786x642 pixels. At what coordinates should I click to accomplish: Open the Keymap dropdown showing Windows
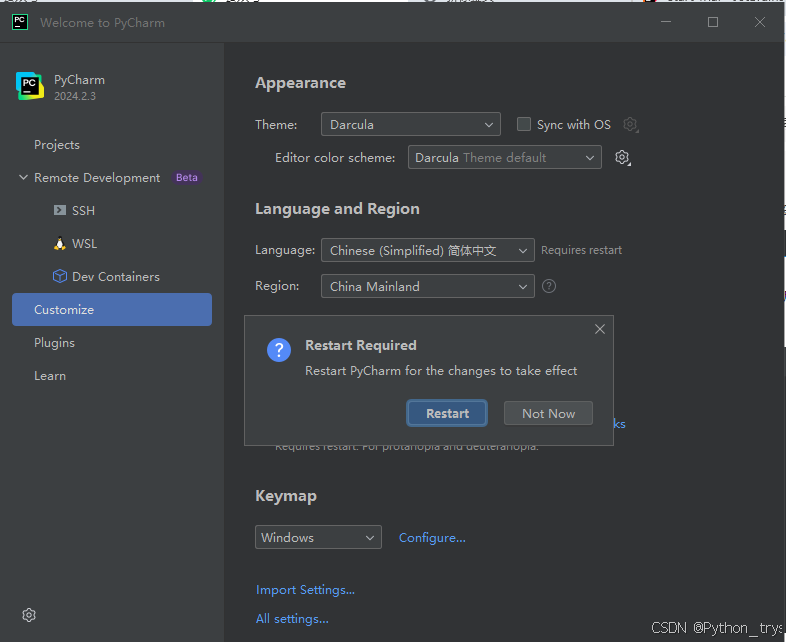click(318, 537)
